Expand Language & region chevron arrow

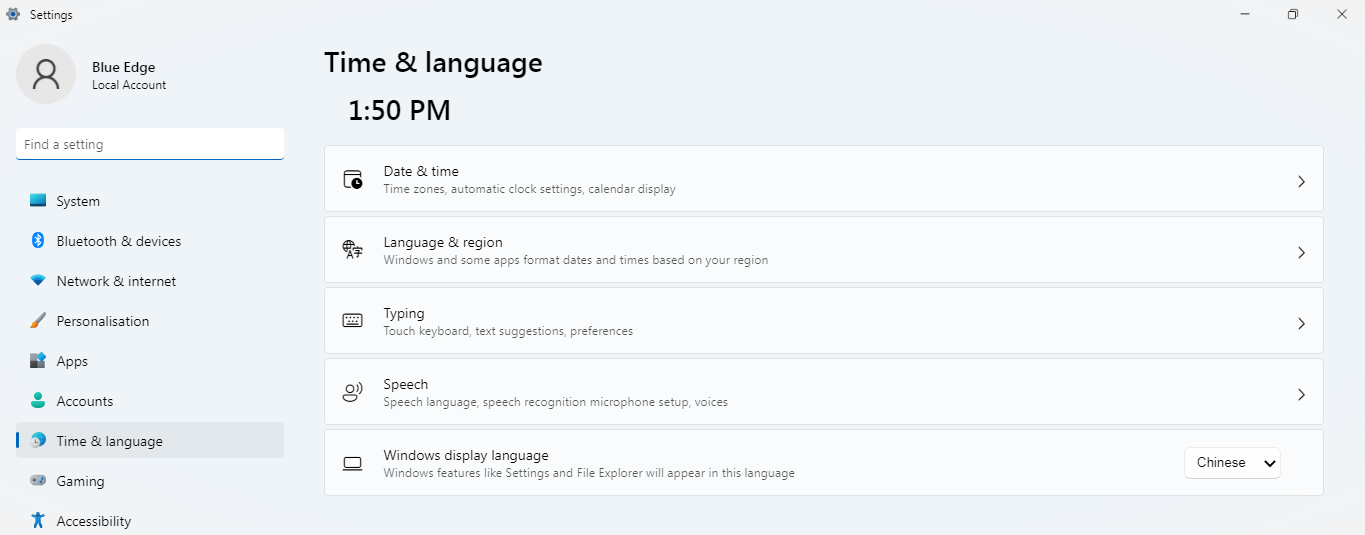[x=1301, y=253]
